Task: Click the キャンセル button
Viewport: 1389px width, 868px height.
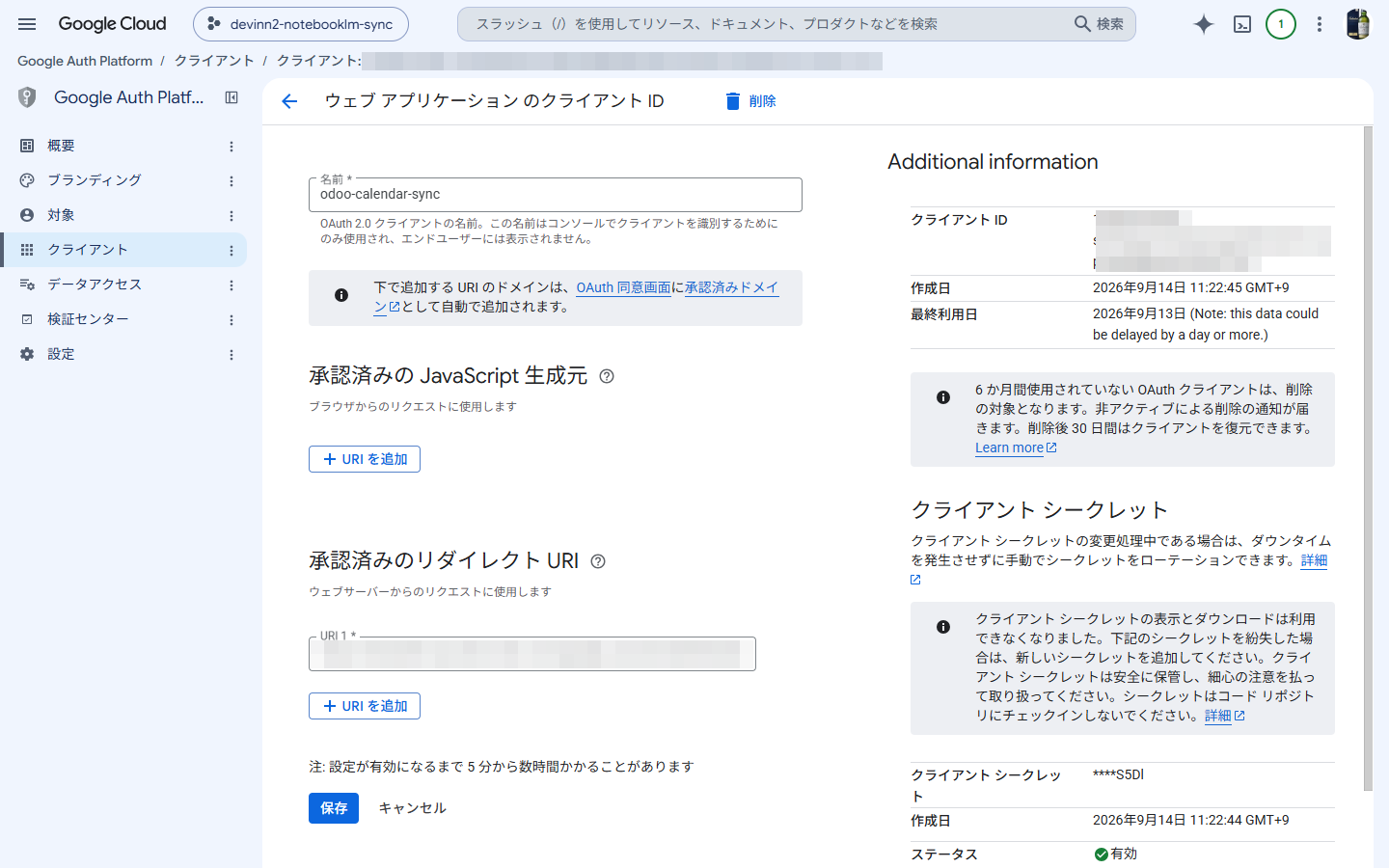Action: coord(412,808)
